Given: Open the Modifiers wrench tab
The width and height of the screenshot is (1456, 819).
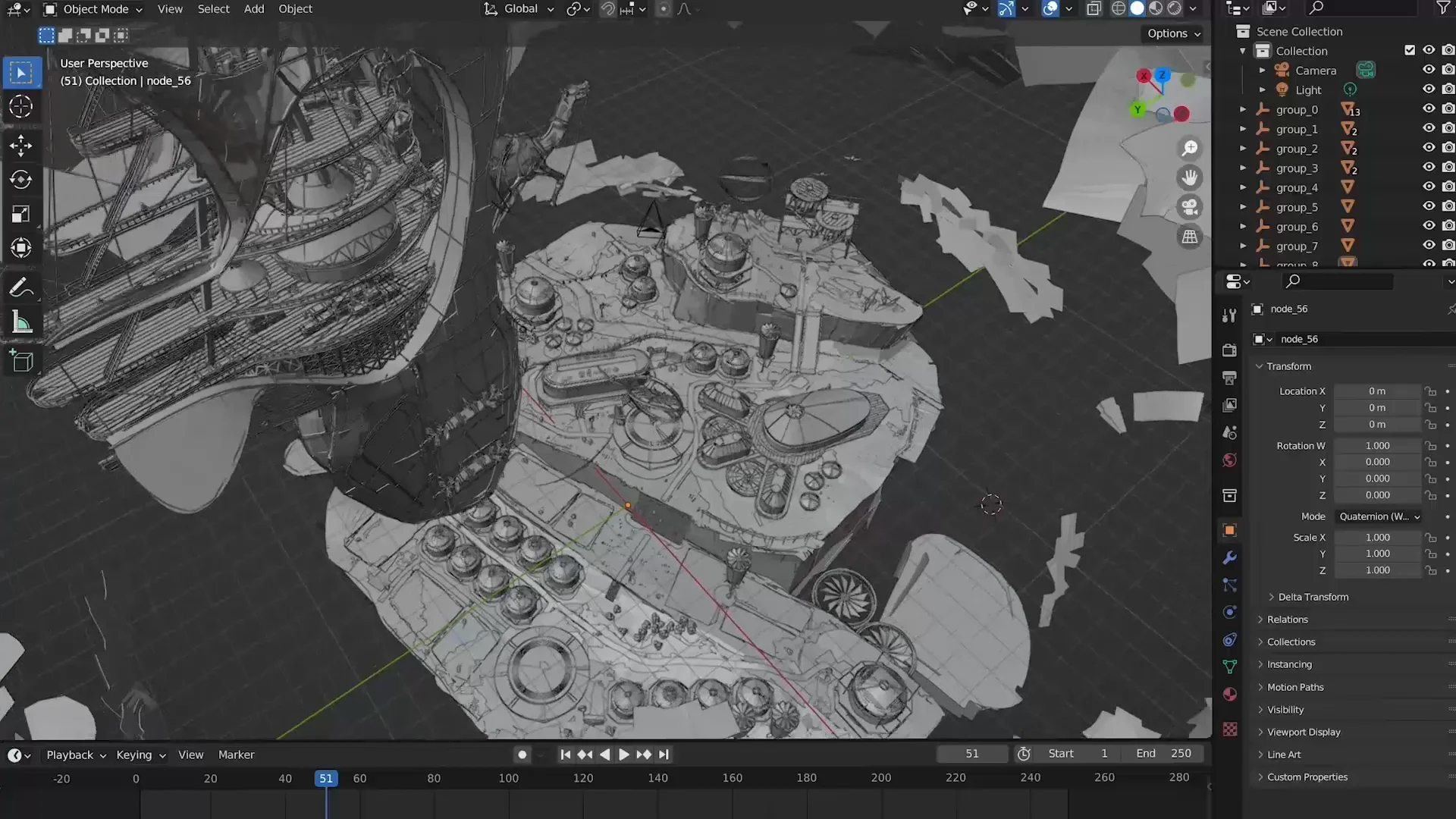Looking at the screenshot, I should (1230, 557).
